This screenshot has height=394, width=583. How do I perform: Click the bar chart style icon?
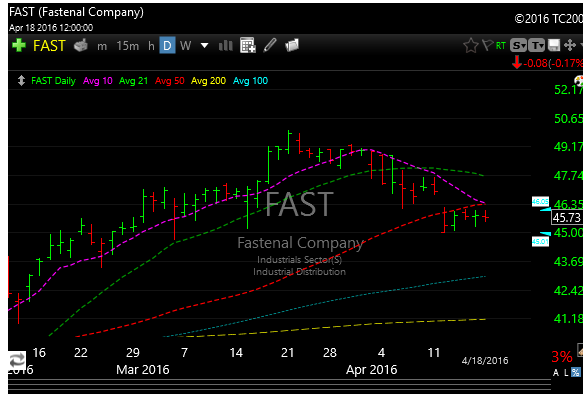click(226, 46)
